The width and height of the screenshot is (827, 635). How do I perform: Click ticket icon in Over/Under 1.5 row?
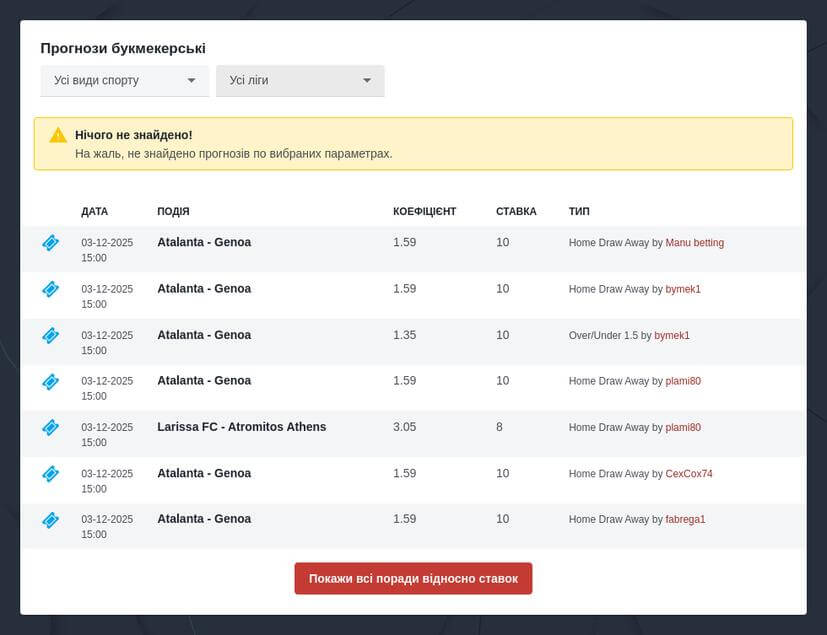point(50,335)
